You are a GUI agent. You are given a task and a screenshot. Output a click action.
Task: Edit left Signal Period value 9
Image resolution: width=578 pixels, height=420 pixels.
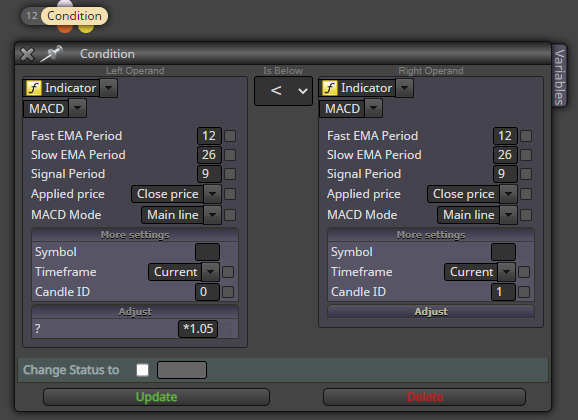point(209,174)
